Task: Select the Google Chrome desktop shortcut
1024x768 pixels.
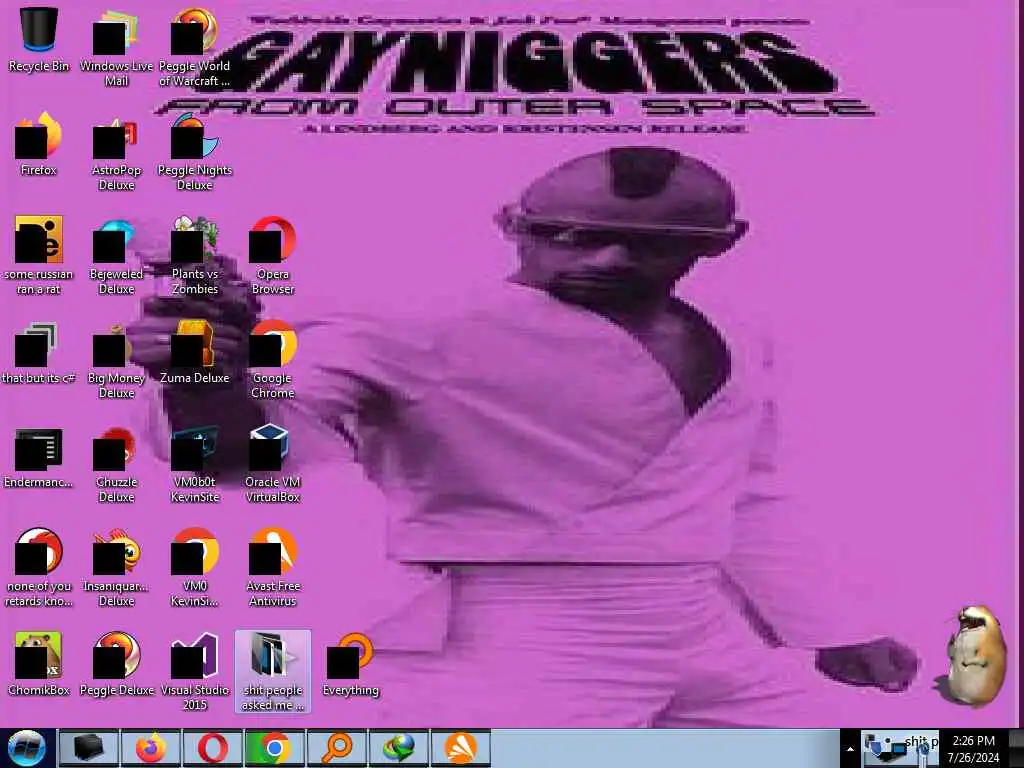Action: point(273,359)
